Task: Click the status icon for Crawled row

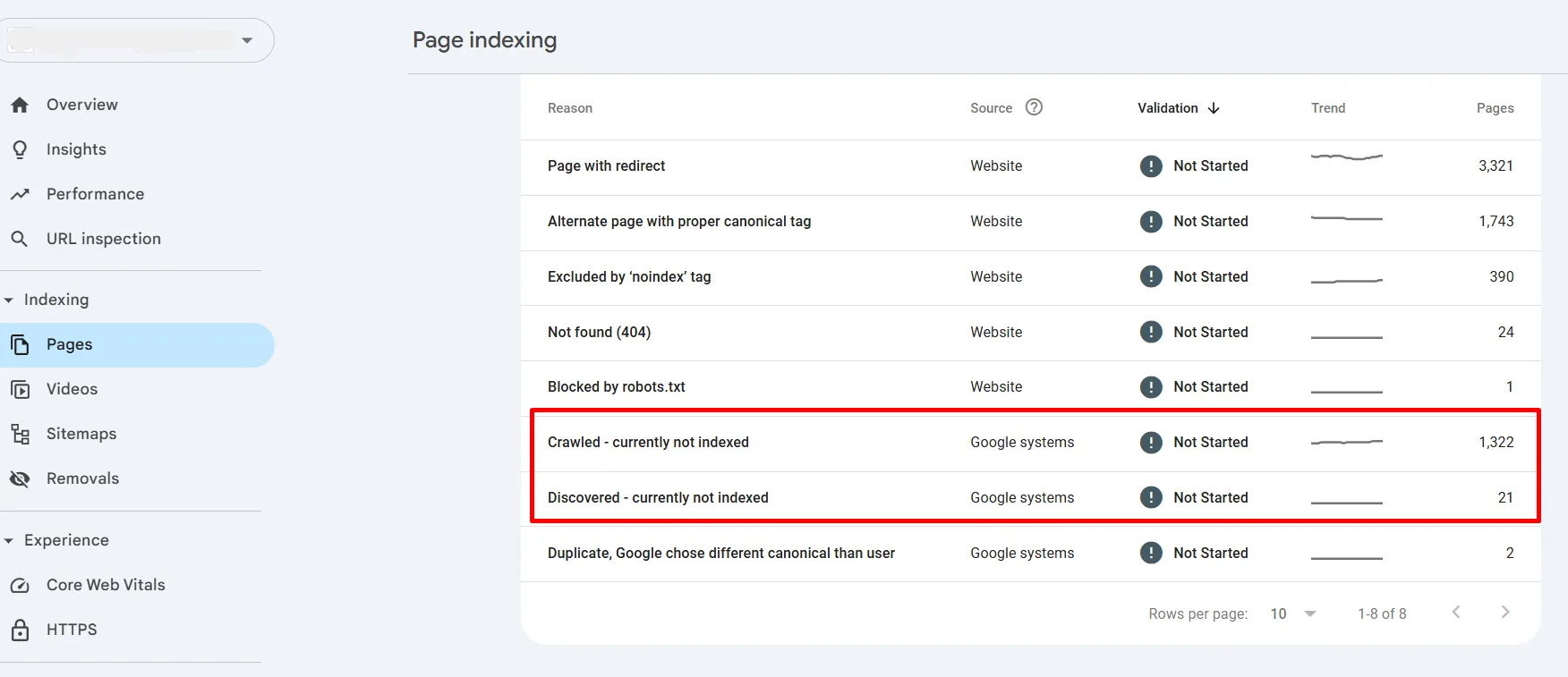Action: tap(1151, 443)
